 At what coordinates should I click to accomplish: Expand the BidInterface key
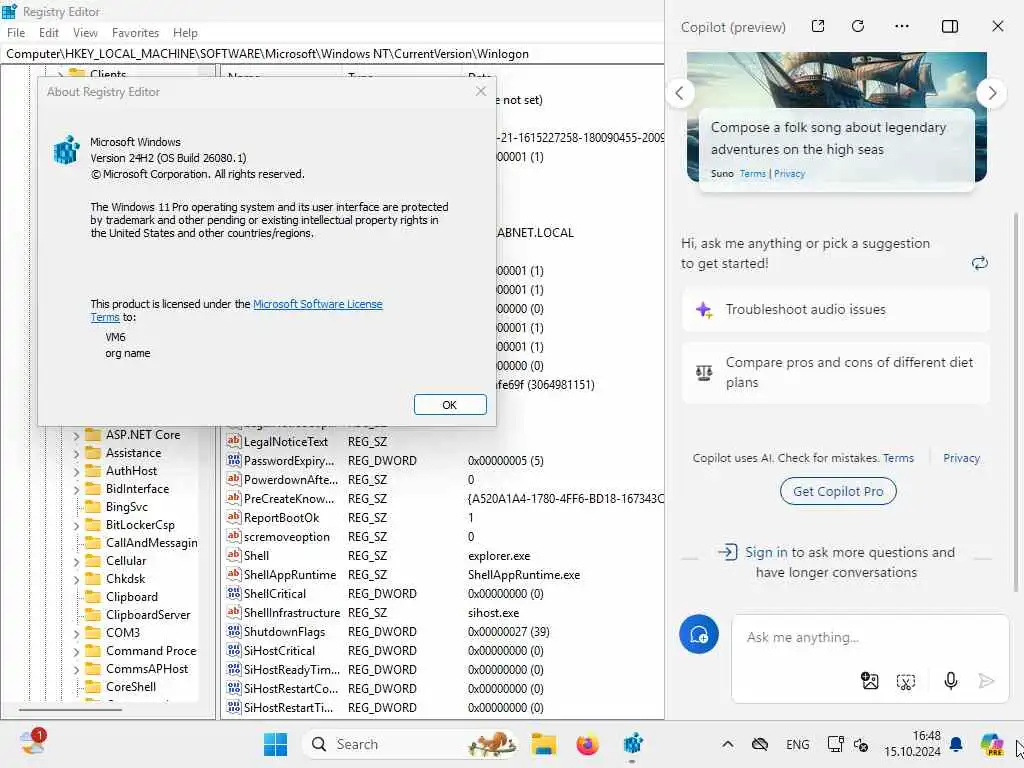76,489
